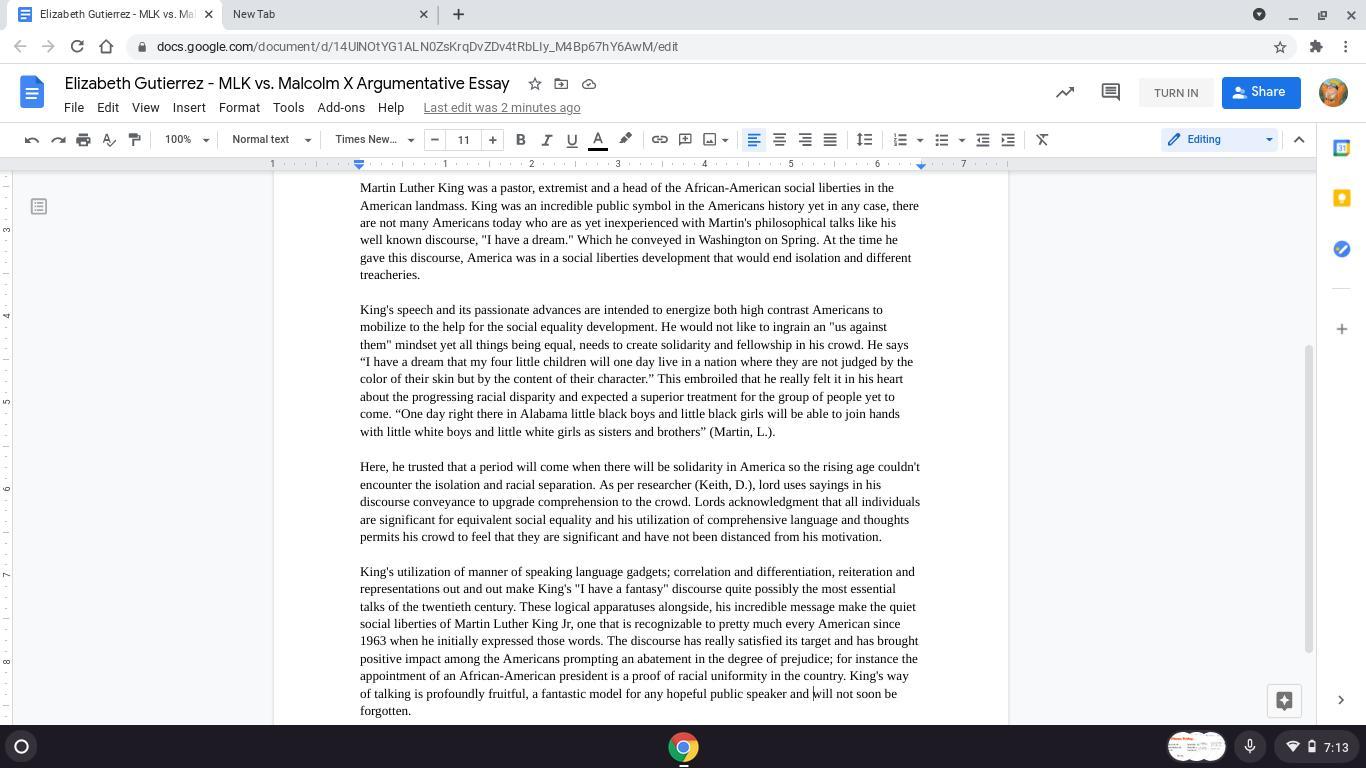The width and height of the screenshot is (1366, 768).
Task: Open comment history icon
Action: (1110, 92)
